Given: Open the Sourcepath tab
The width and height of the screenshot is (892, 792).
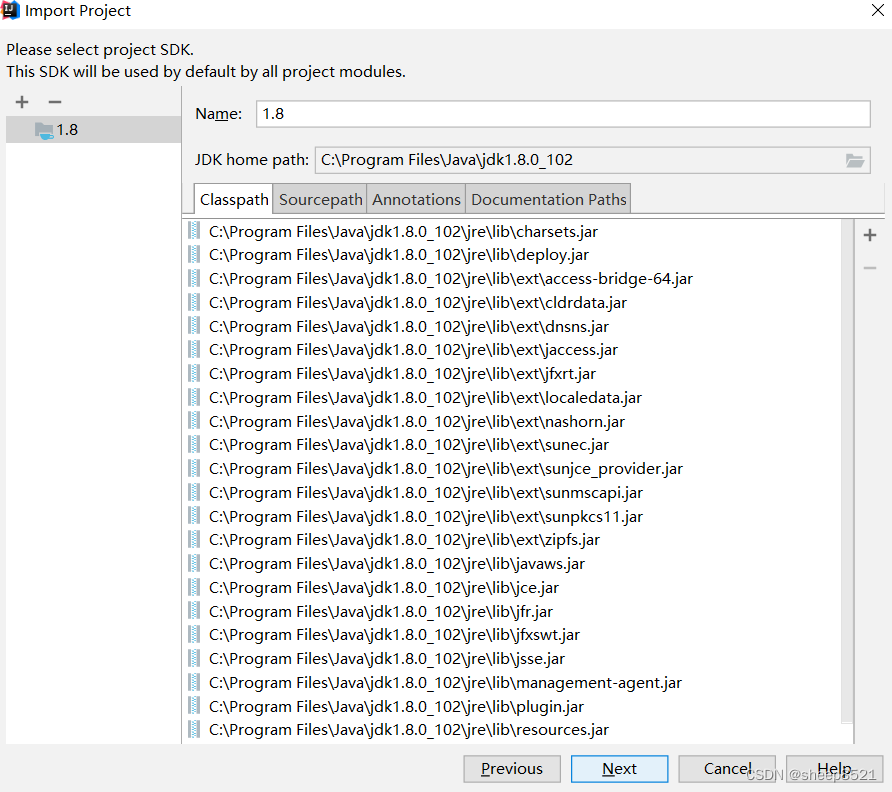Looking at the screenshot, I should (320, 199).
